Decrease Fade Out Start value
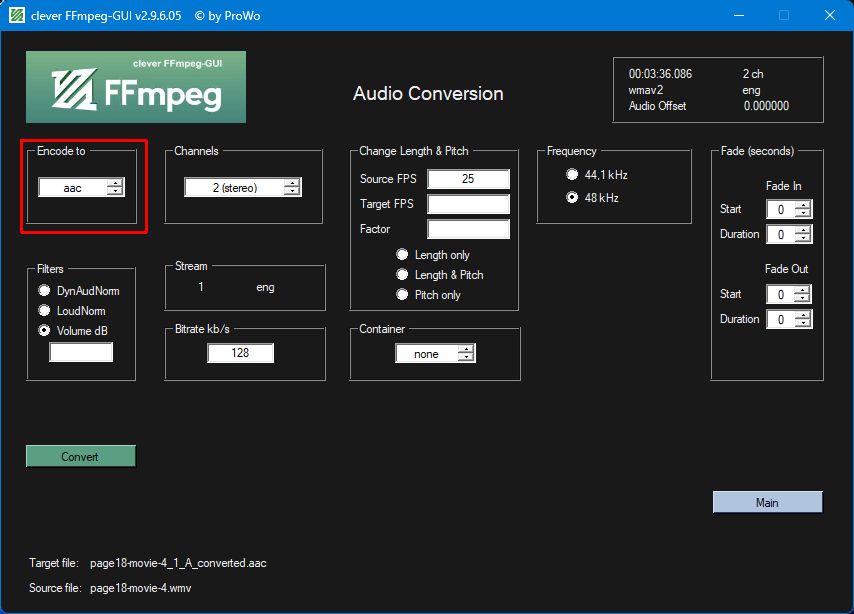Image resolution: width=854 pixels, height=614 pixels. 803,298
